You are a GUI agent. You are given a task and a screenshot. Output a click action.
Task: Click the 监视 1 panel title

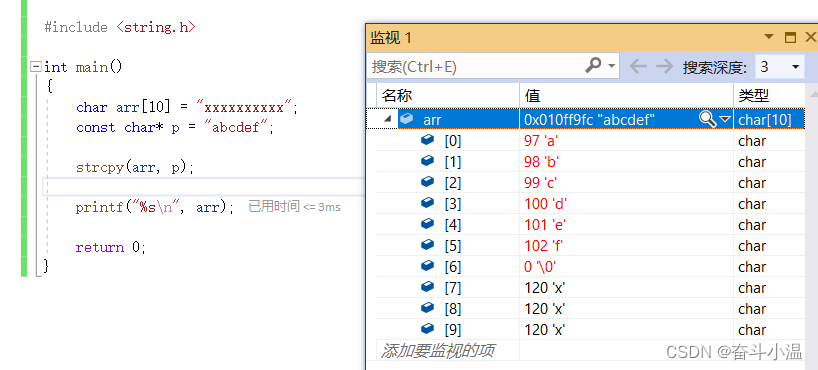391,38
